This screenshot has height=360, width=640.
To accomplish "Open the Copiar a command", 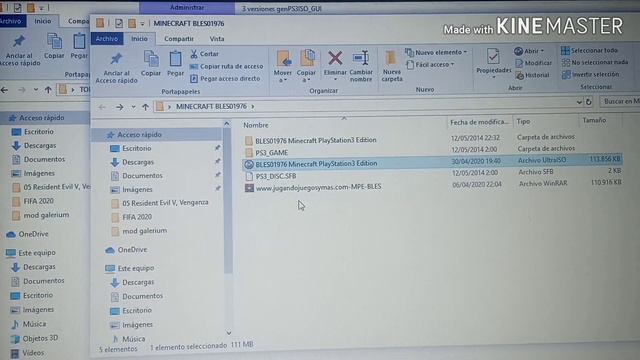I will click(307, 66).
